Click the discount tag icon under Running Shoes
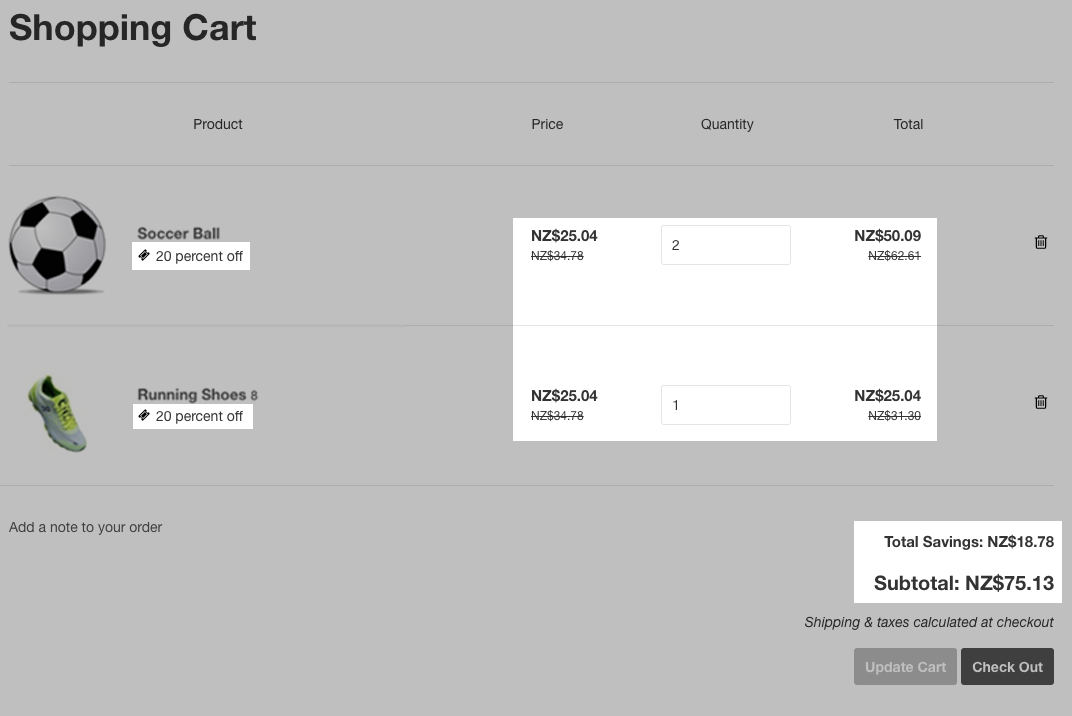This screenshot has width=1072, height=716. coord(144,416)
